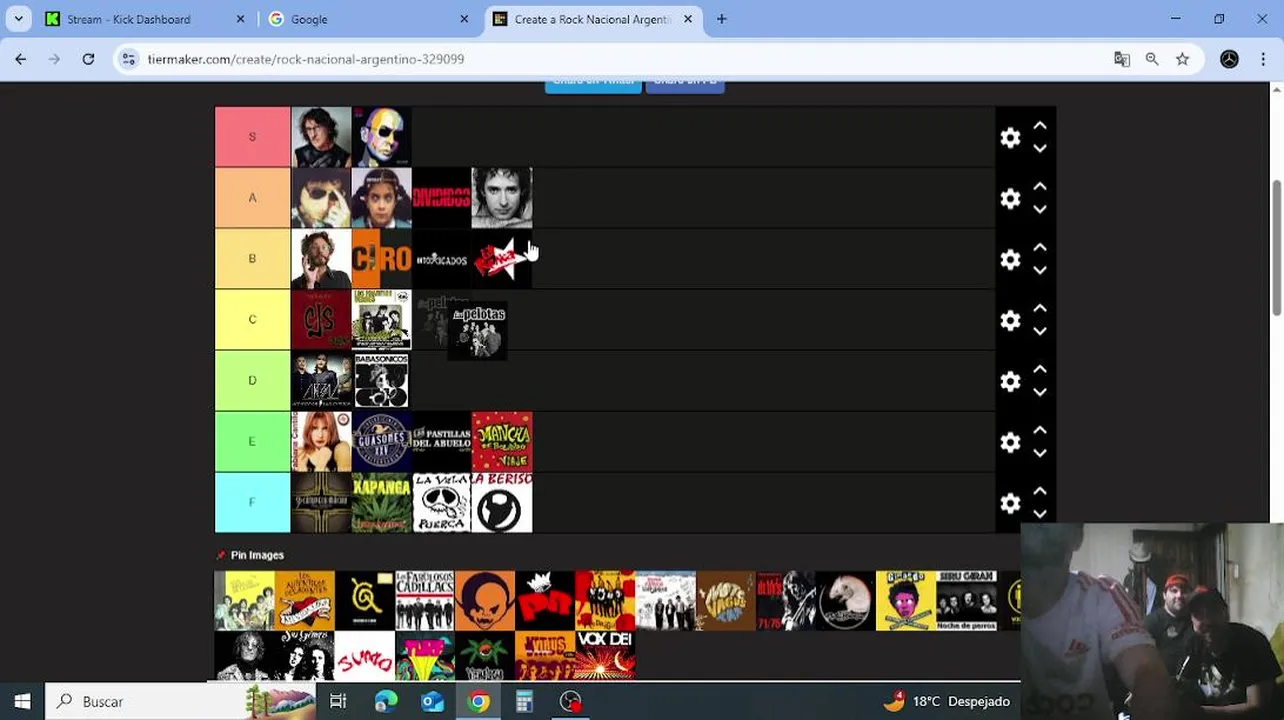The width and height of the screenshot is (1284, 720).
Task: Pick the Seru Giran image in pool
Action: click(x=966, y=601)
